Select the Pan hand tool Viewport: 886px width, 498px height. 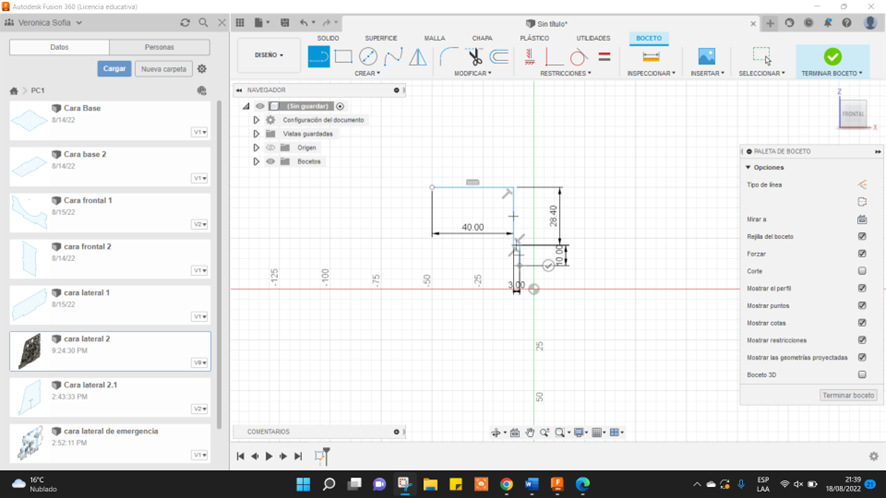(x=529, y=432)
